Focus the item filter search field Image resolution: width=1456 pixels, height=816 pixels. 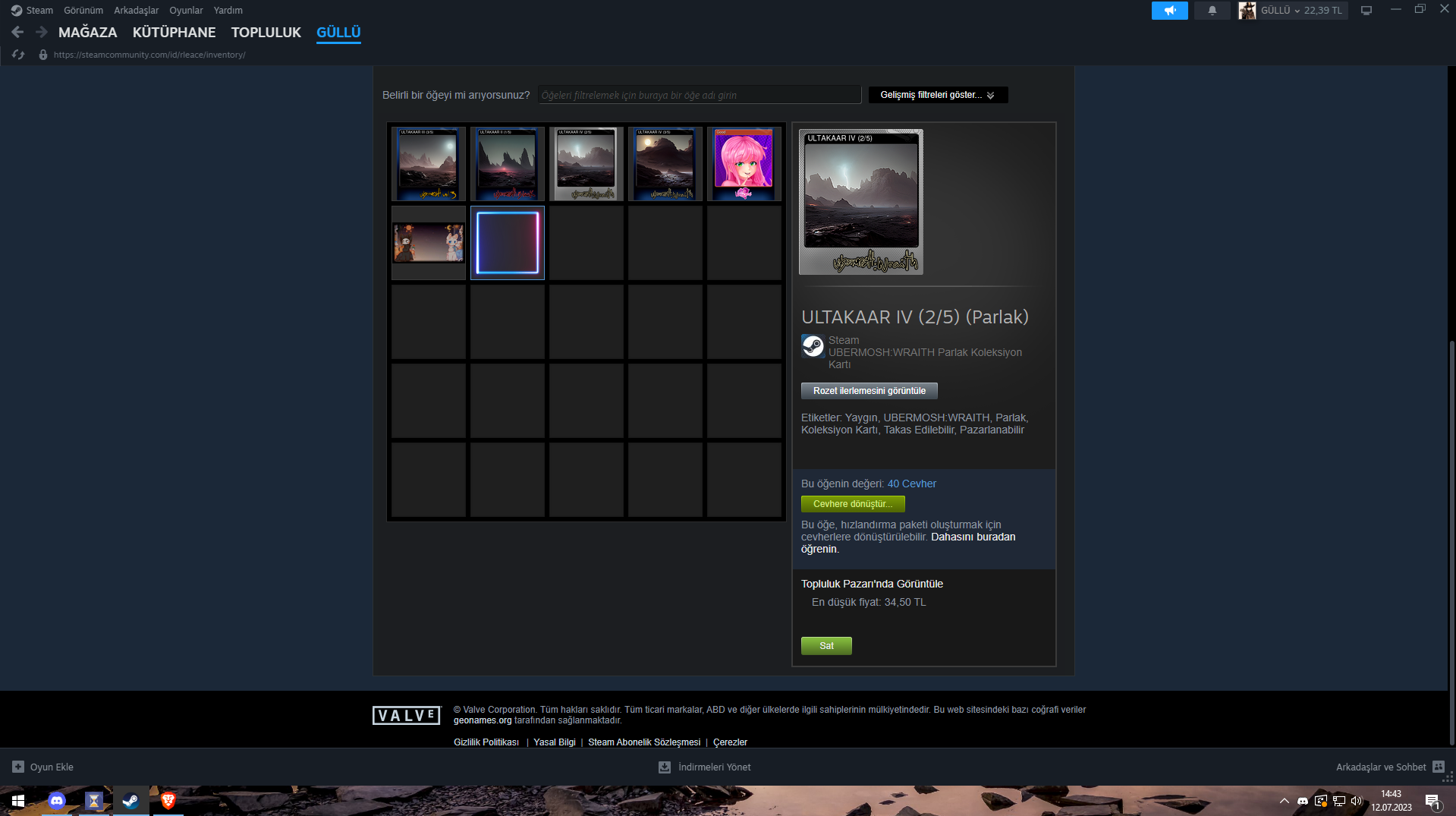700,95
